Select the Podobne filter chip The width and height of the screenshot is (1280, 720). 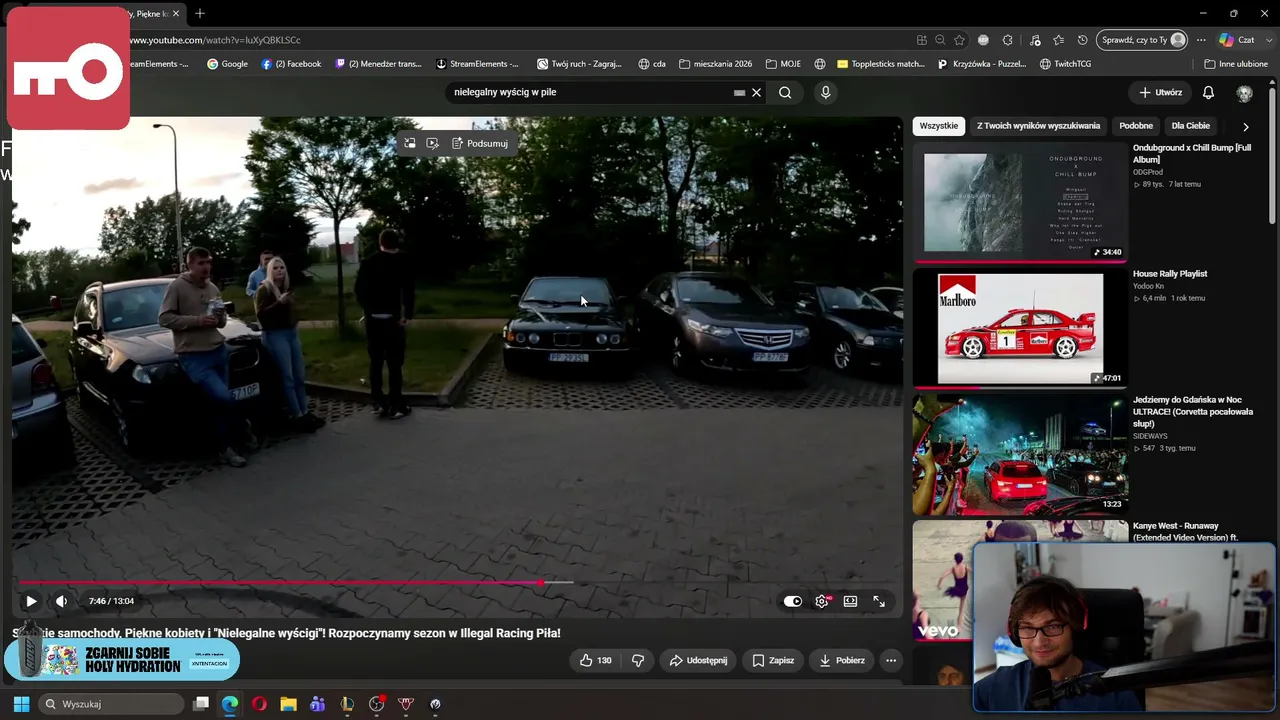[1136, 126]
